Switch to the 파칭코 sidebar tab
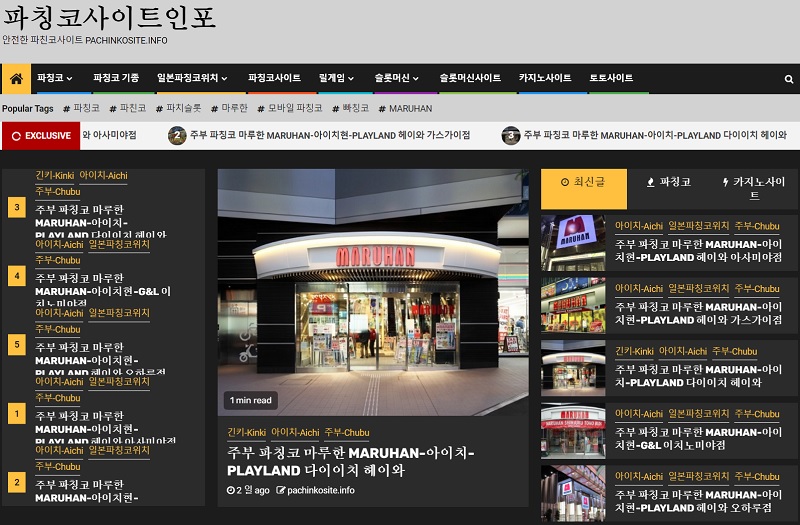Image resolution: width=800 pixels, height=525 pixels. 669,182
